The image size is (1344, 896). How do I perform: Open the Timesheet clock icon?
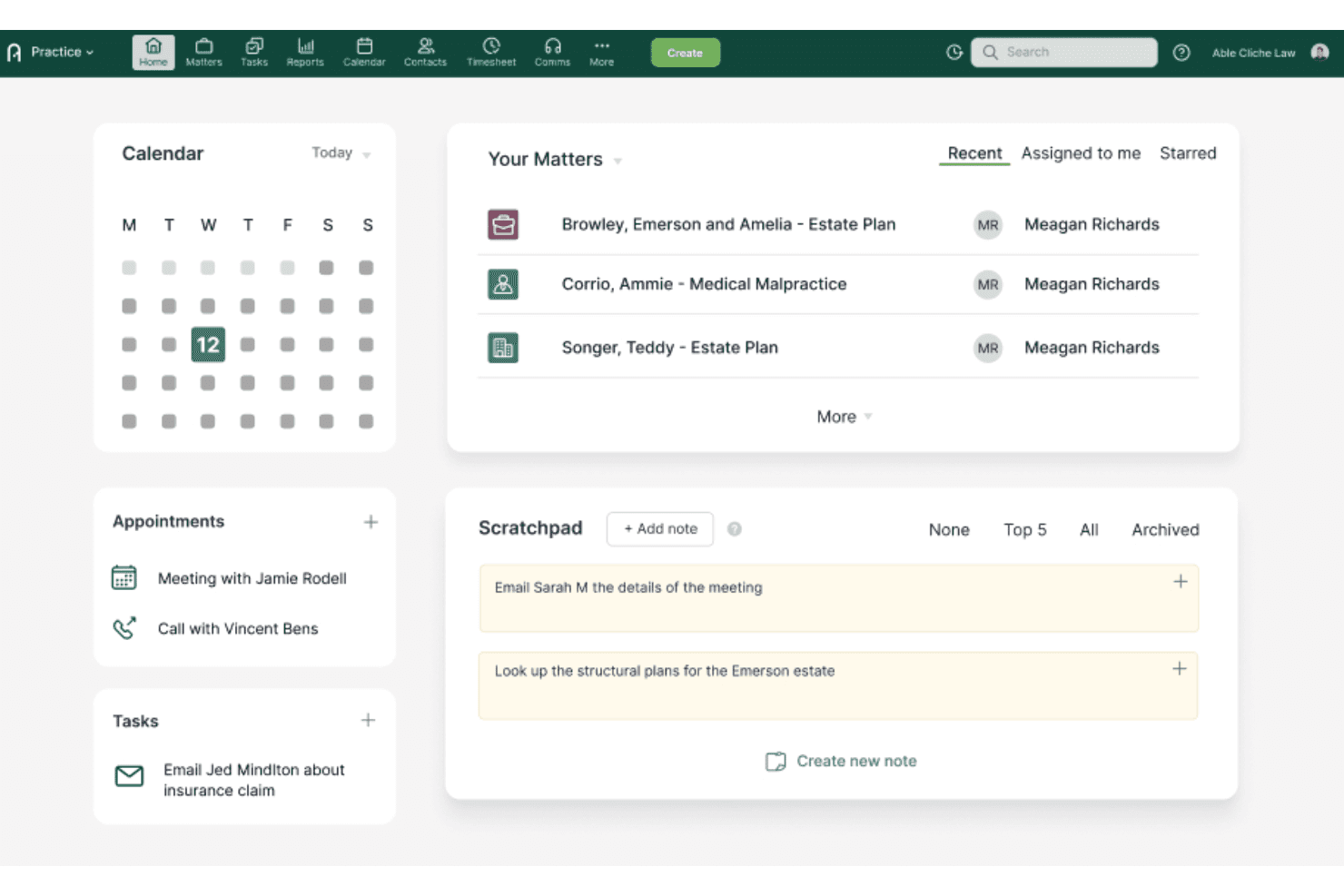(491, 52)
